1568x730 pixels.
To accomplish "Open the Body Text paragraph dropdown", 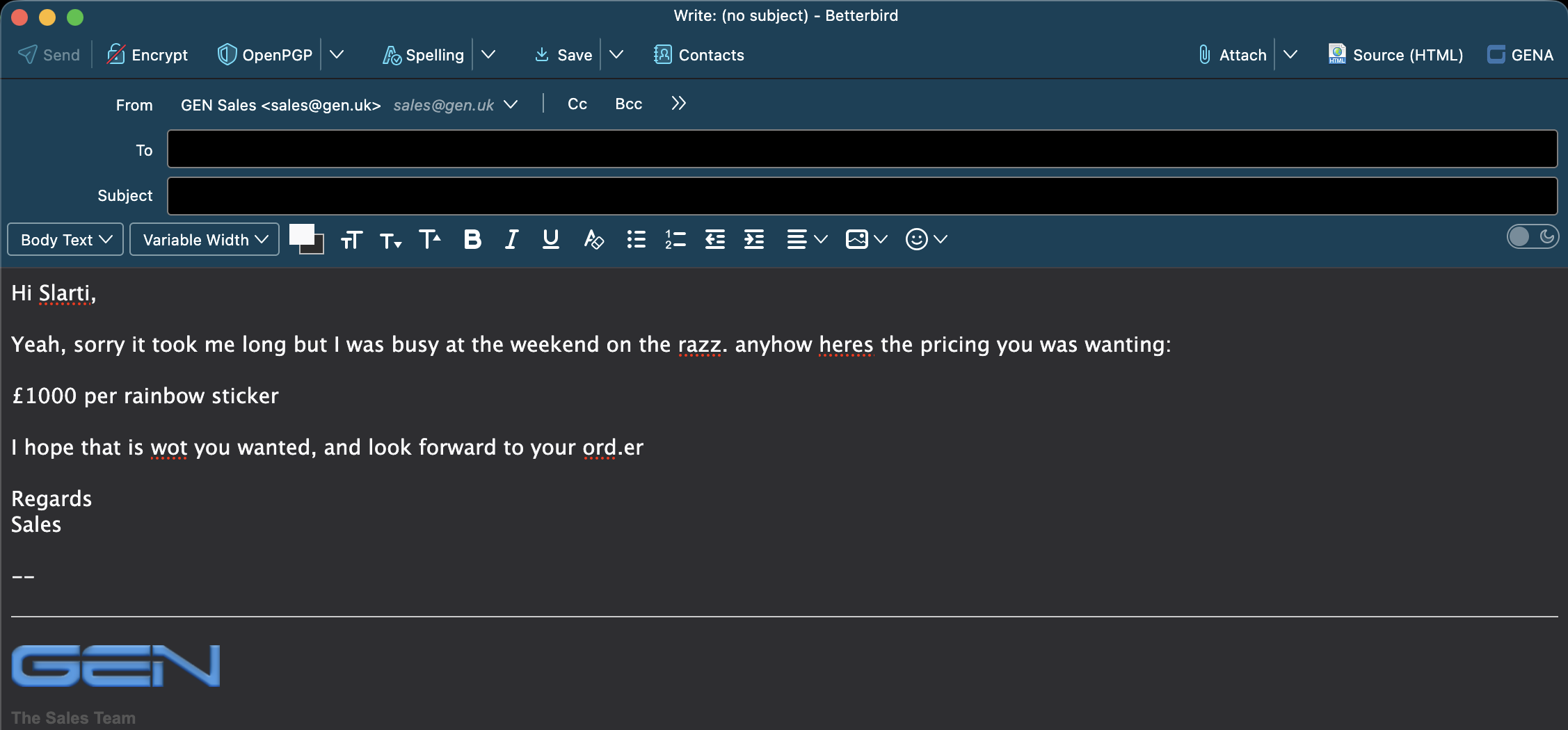I will coord(65,240).
